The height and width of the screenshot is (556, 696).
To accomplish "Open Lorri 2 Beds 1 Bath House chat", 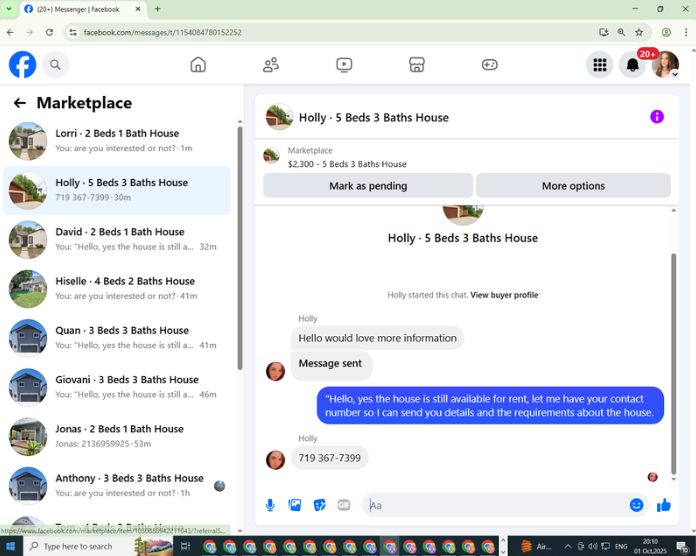I will [x=117, y=141].
